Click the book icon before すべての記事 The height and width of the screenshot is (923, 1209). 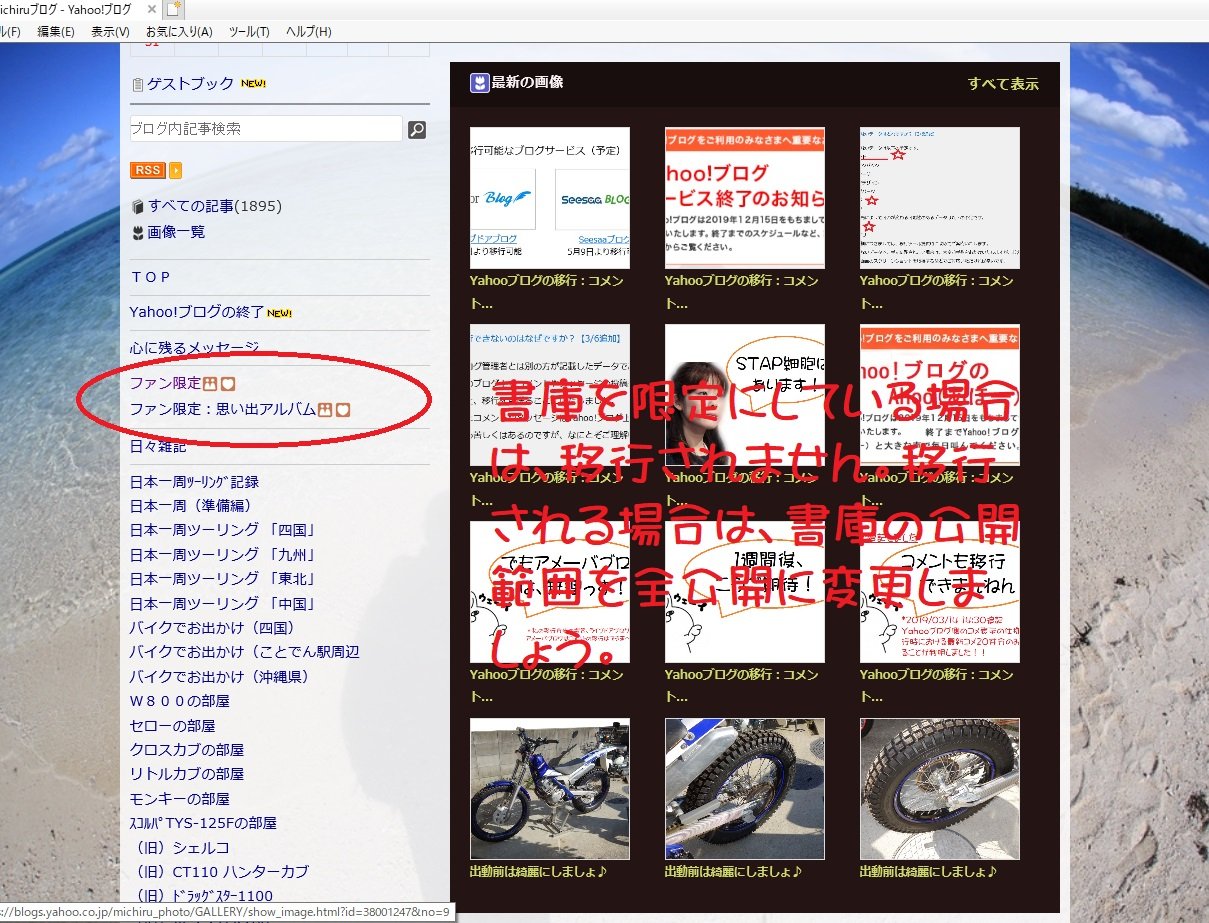(138, 207)
